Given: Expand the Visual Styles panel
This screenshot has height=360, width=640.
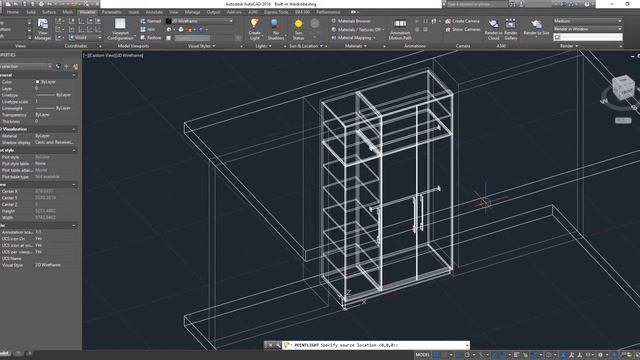Looking at the screenshot, I should 201,46.
